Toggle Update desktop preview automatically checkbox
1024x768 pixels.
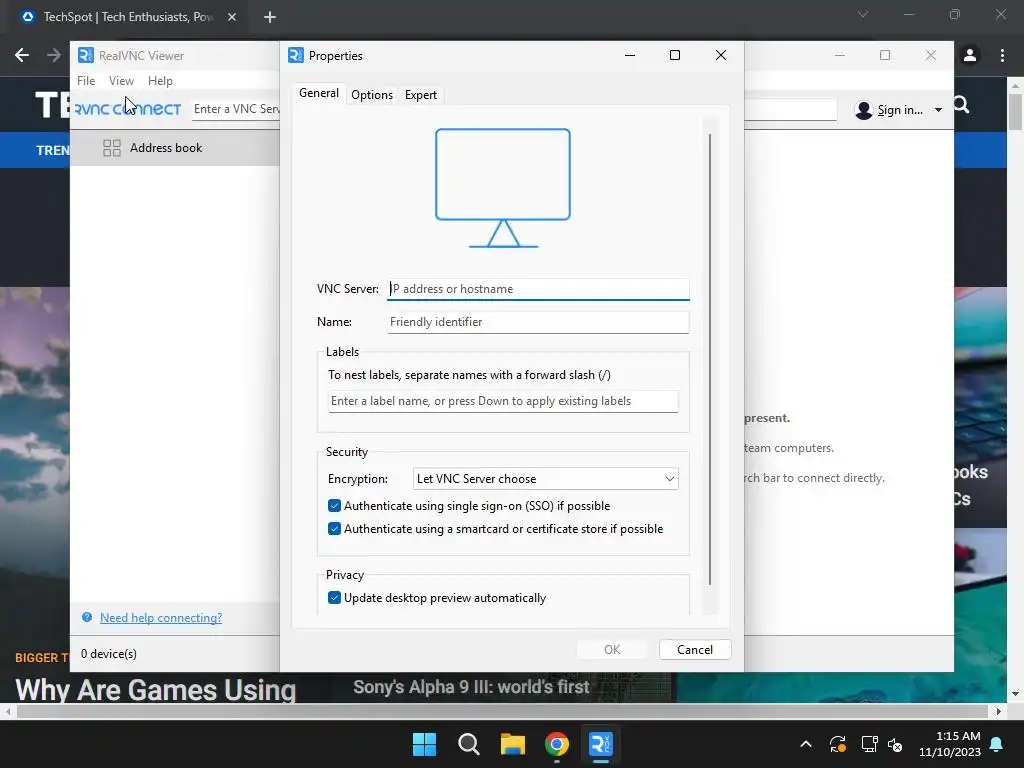334,598
